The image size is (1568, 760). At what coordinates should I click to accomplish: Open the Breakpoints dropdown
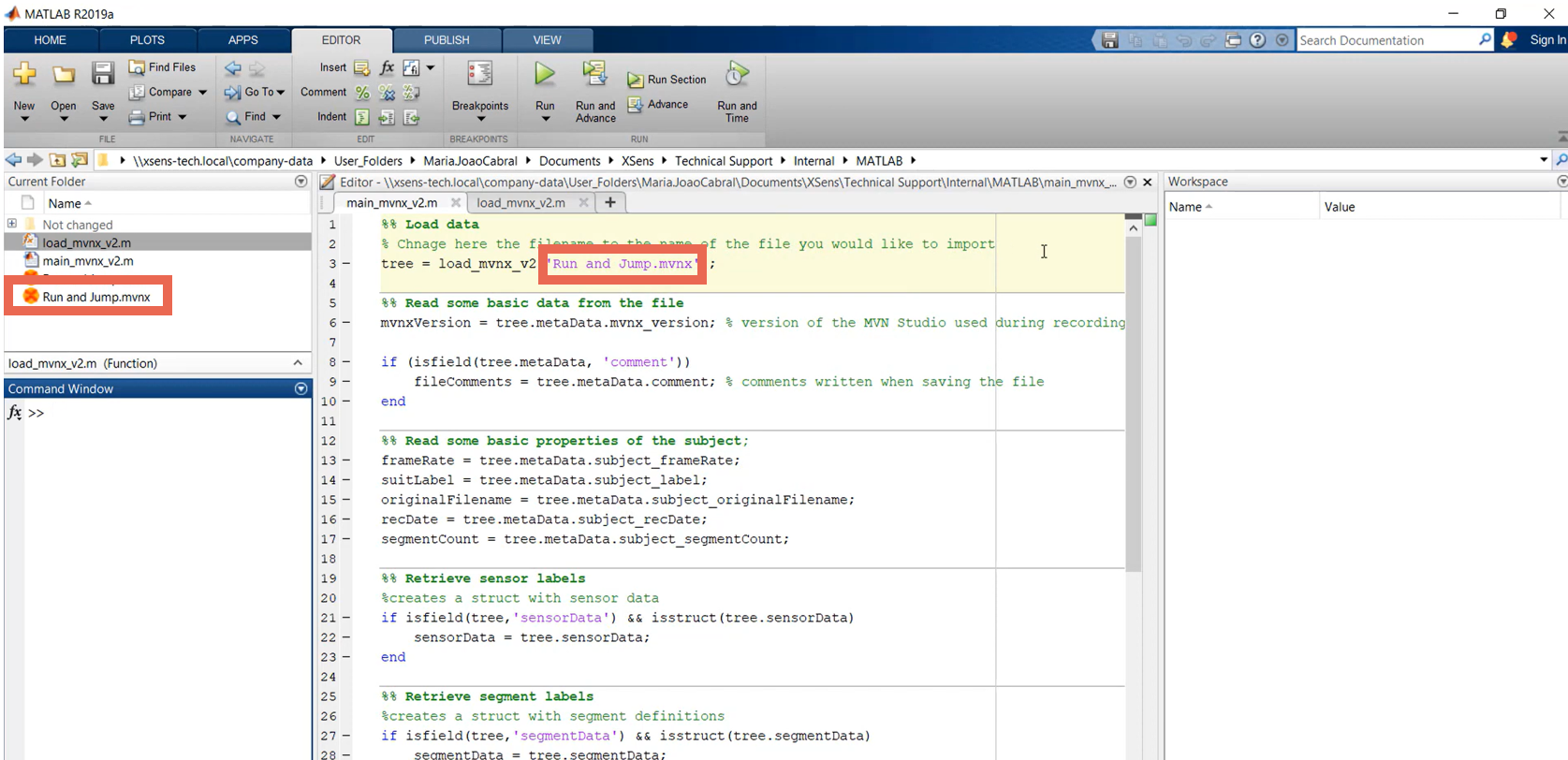(480, 118)
